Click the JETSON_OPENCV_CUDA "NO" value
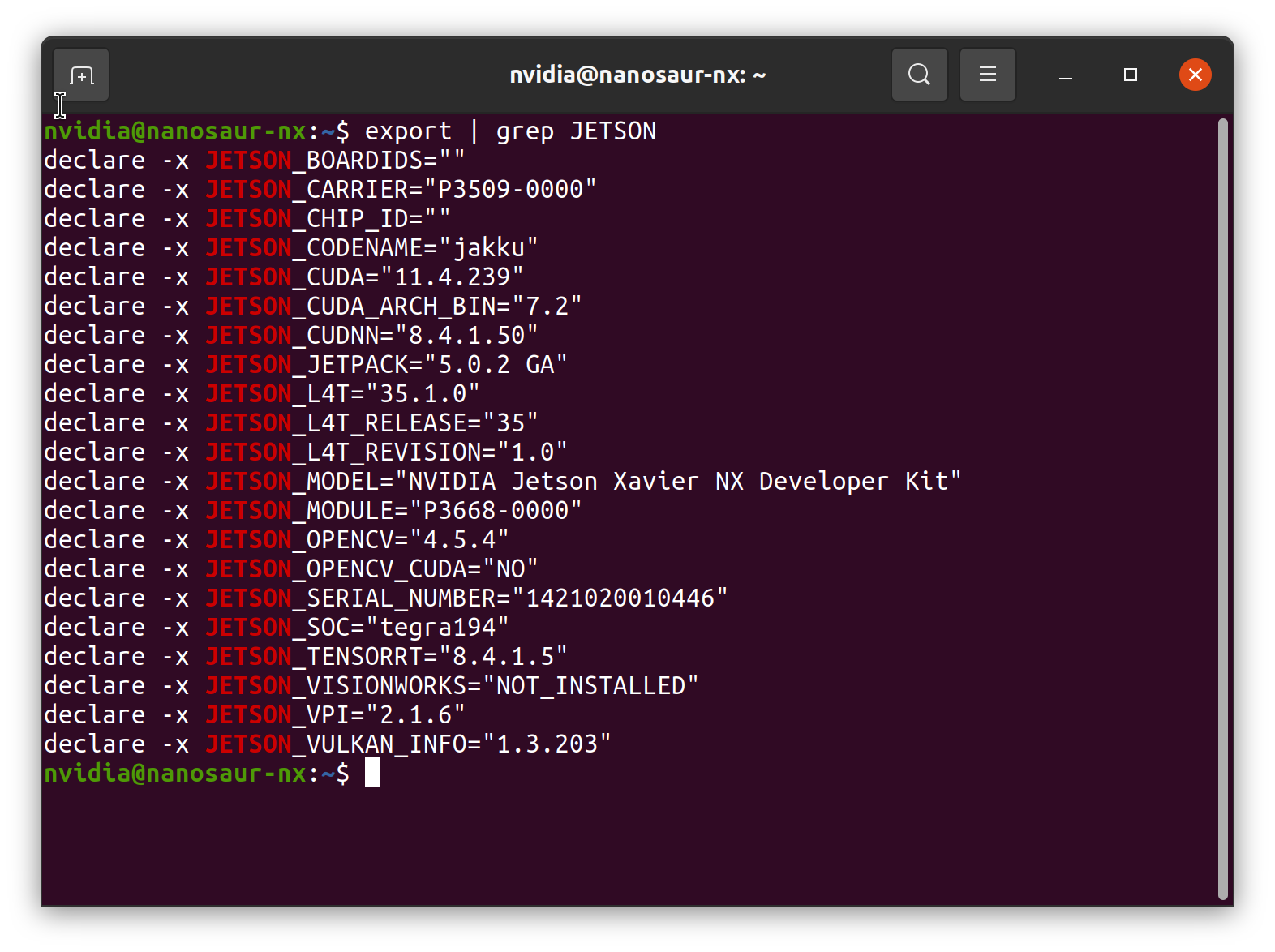This screenshot has width=1275, height=952. tap(510, 568)
